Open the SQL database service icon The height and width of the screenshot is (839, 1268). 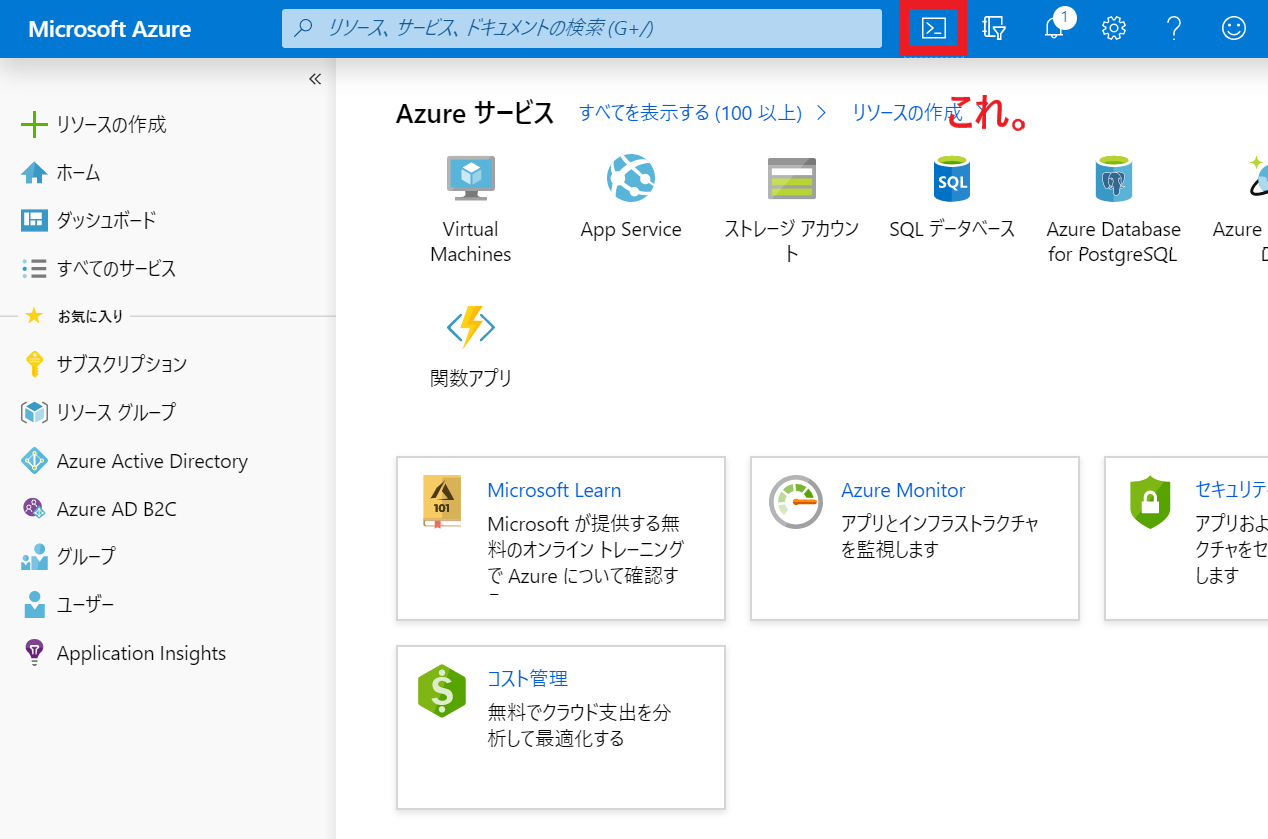(952, 180)
